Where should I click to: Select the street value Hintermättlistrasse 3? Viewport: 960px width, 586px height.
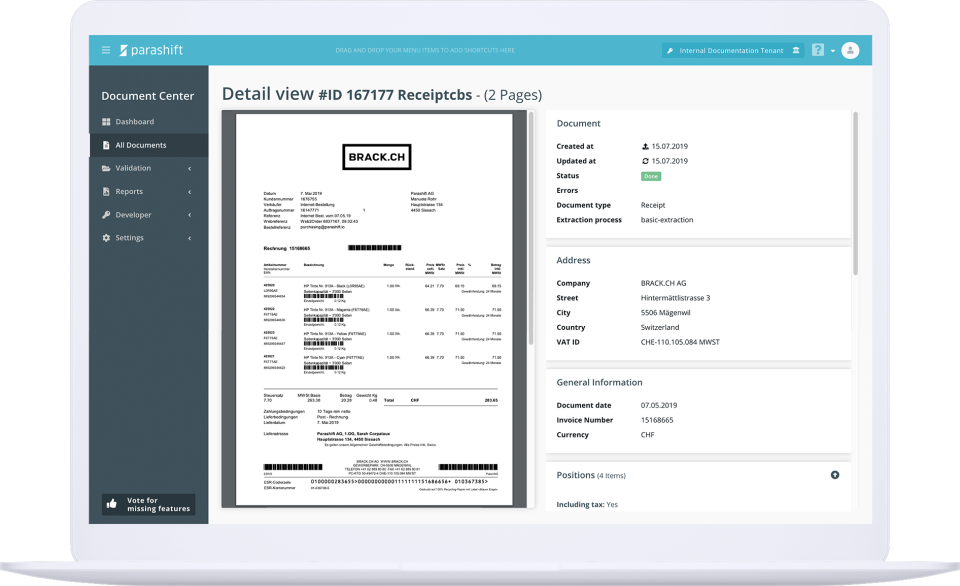click(675, 298)
